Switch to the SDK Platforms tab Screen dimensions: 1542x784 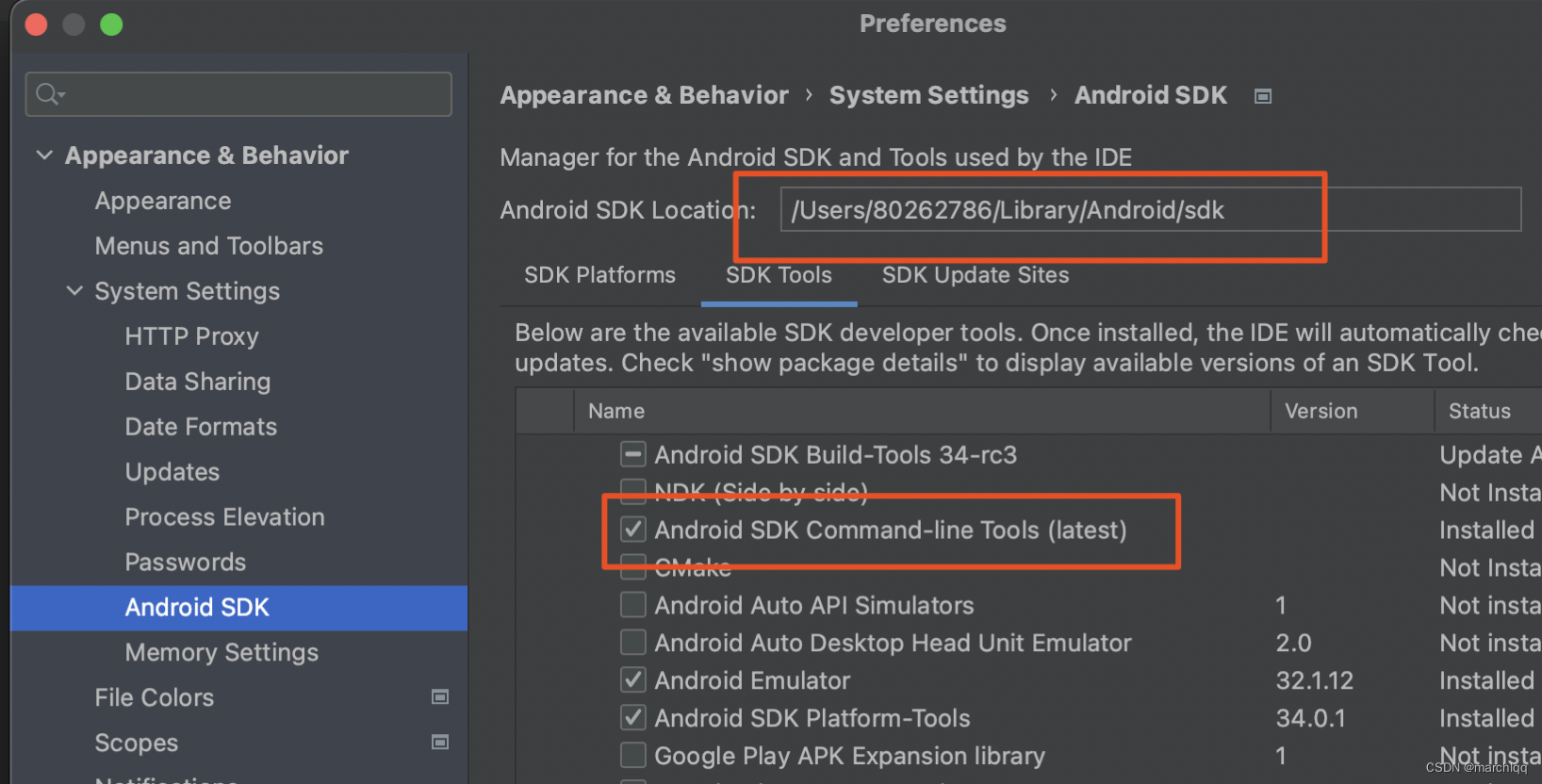pyautogui.click(x=599, y=275)
